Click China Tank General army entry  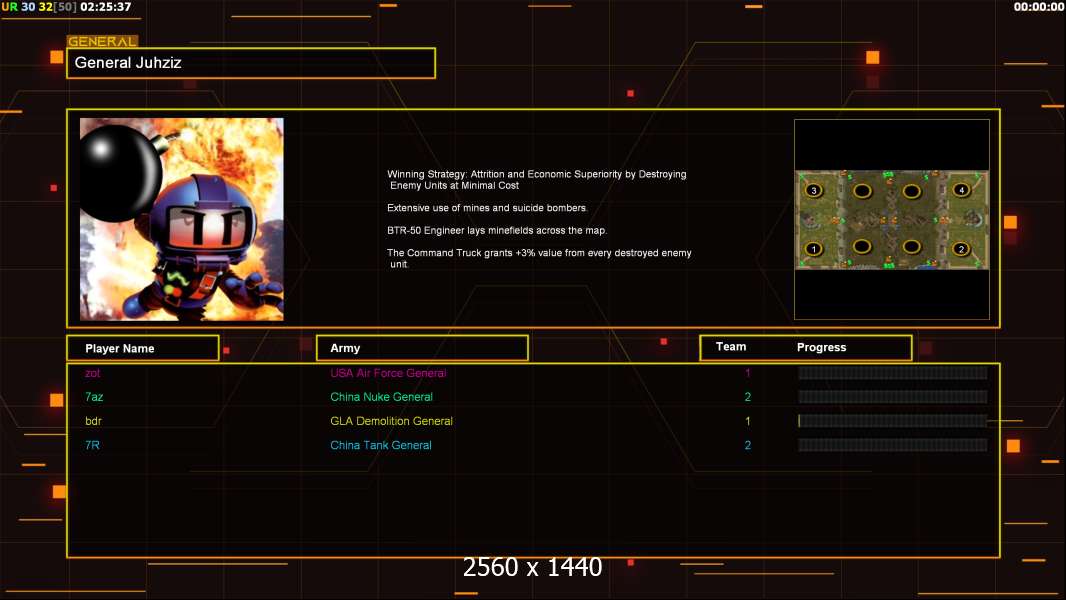[x=381, y=445]
